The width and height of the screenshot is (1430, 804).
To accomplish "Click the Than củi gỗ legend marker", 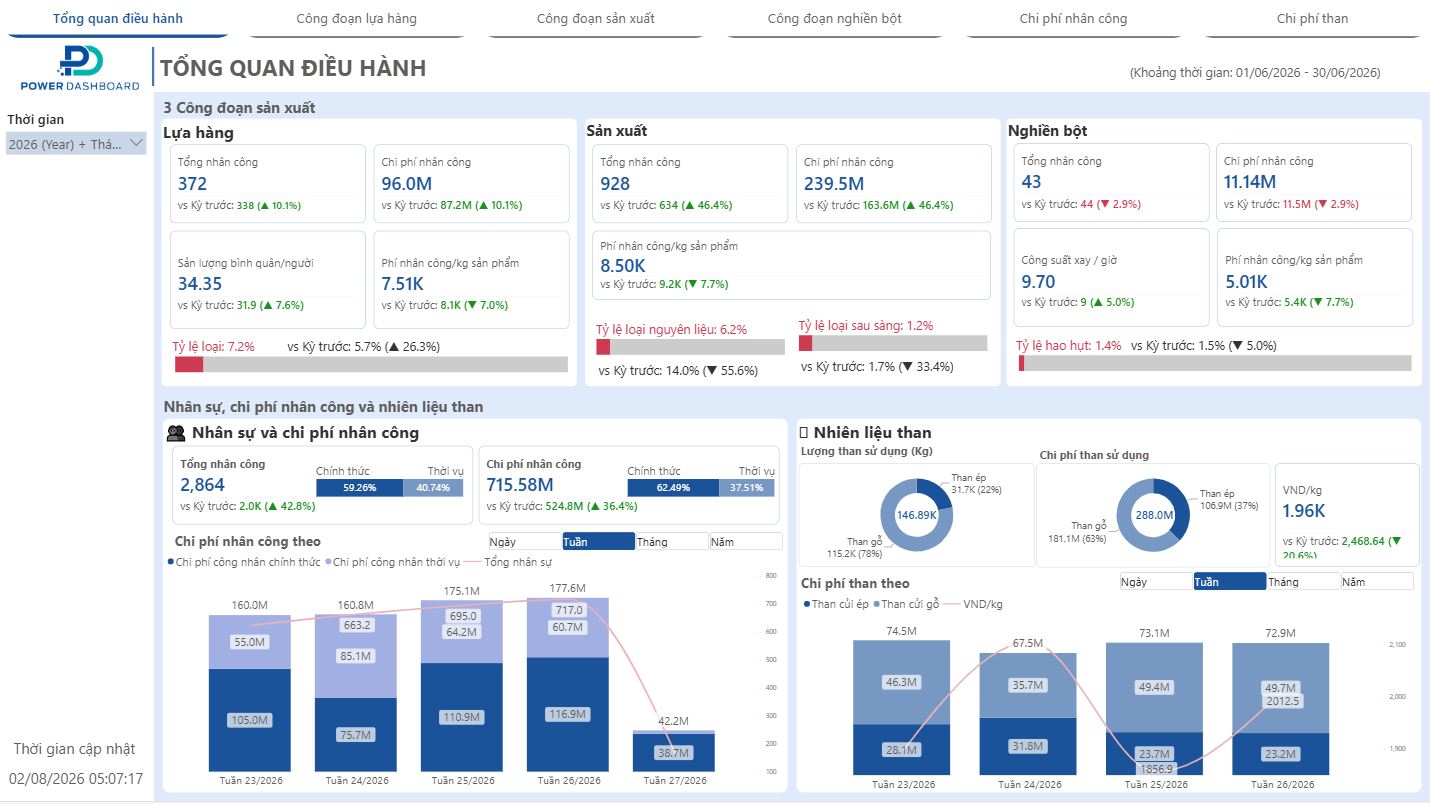I will tap(877, 604).
